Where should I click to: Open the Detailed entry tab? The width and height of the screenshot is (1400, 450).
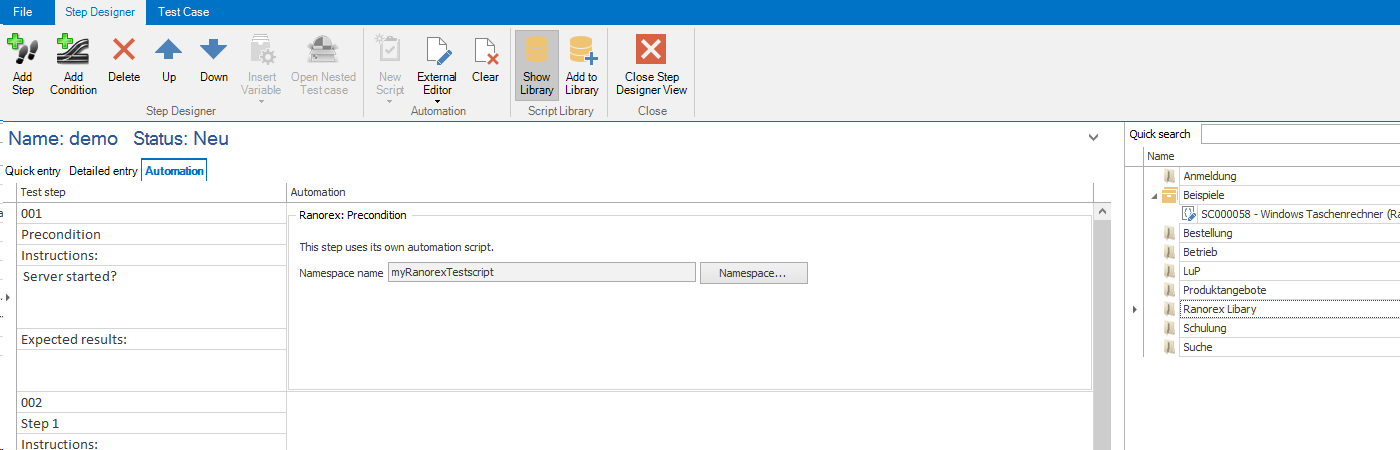[x=103, y=171]
